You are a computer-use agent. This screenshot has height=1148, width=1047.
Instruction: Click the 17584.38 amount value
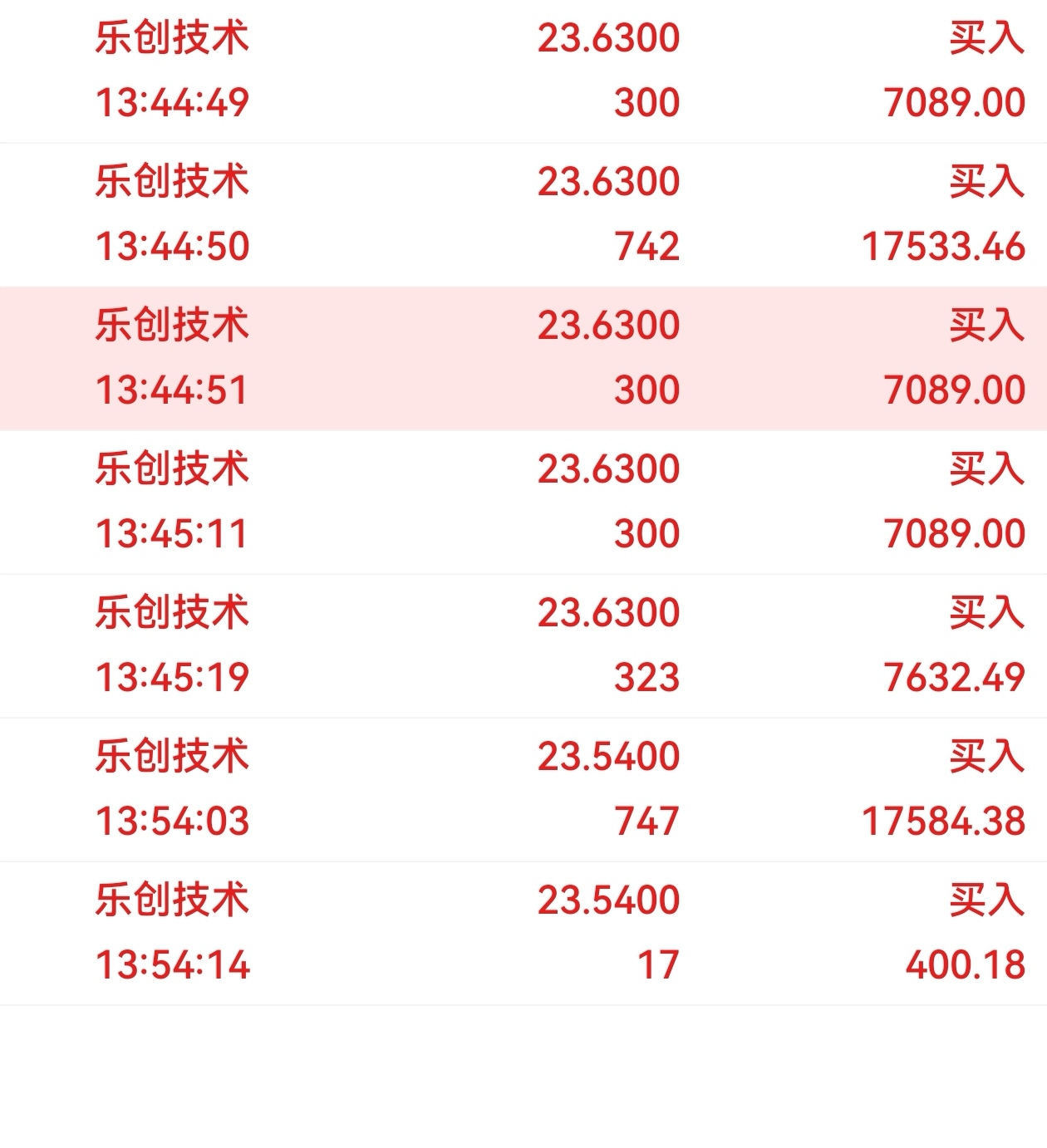tap(943, 822)
